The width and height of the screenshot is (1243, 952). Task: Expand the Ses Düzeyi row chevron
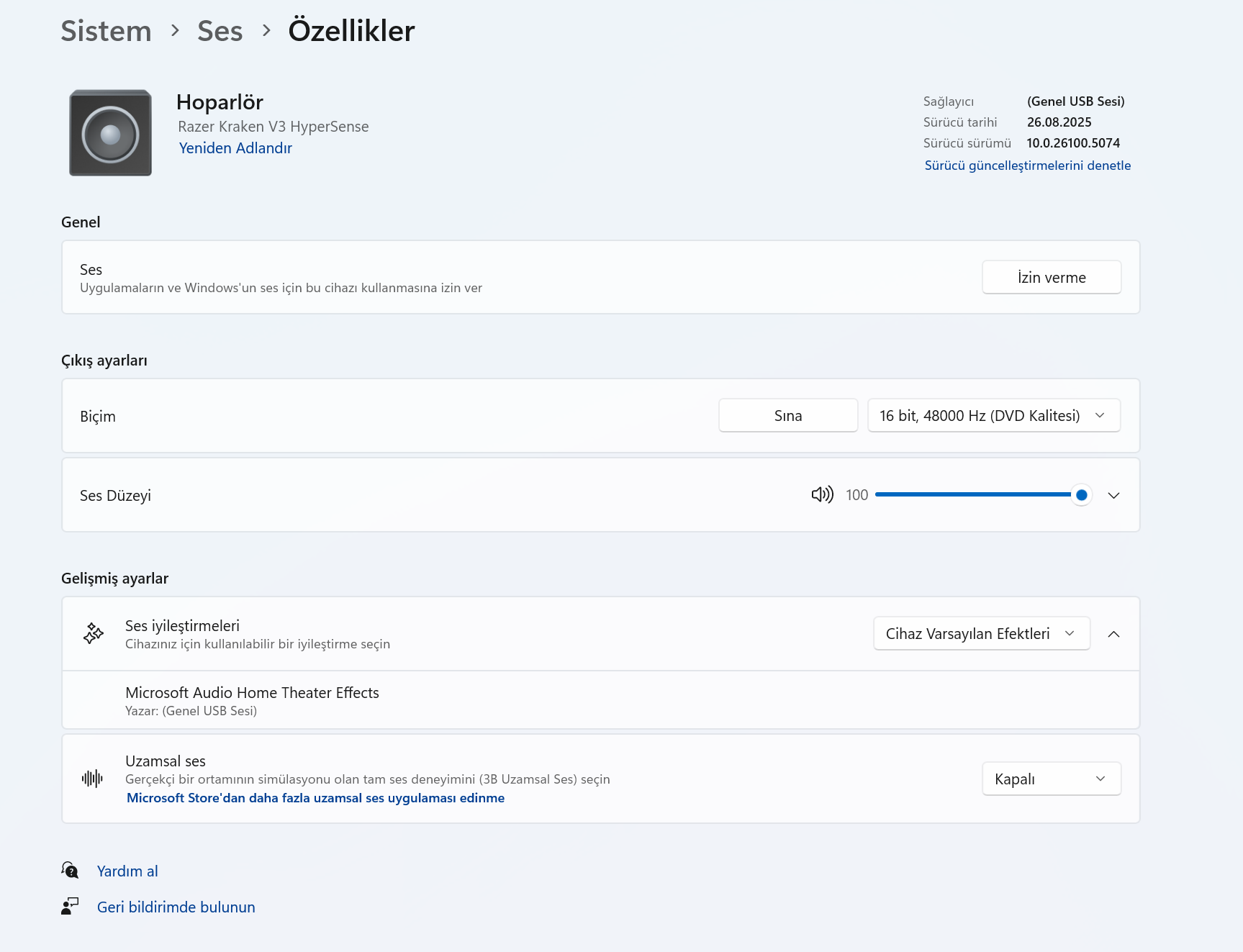[x=1113, y=495]
